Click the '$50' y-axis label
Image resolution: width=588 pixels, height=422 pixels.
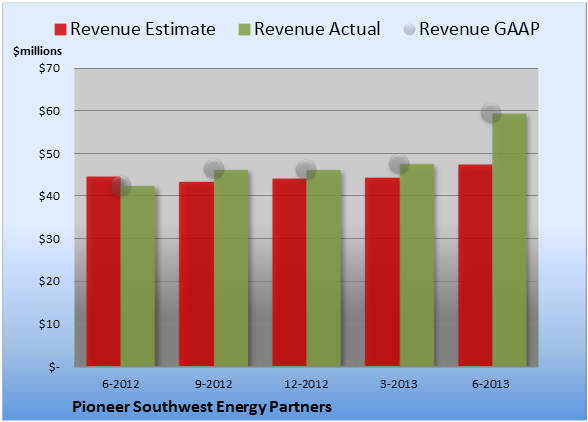(49, 154)
